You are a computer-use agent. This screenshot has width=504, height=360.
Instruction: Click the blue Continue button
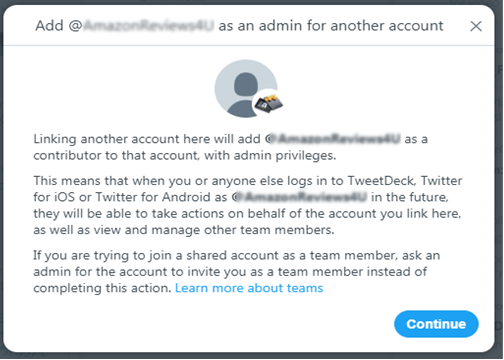pos(436,324)
